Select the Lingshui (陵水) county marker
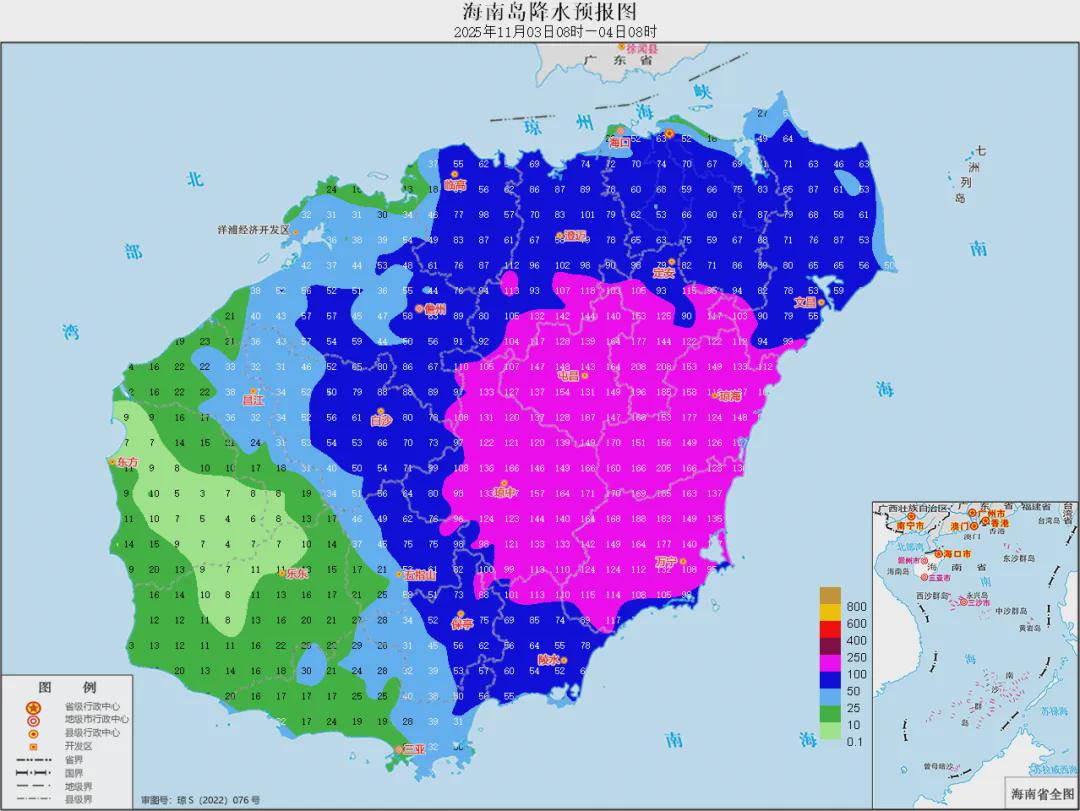 (564, 659)
